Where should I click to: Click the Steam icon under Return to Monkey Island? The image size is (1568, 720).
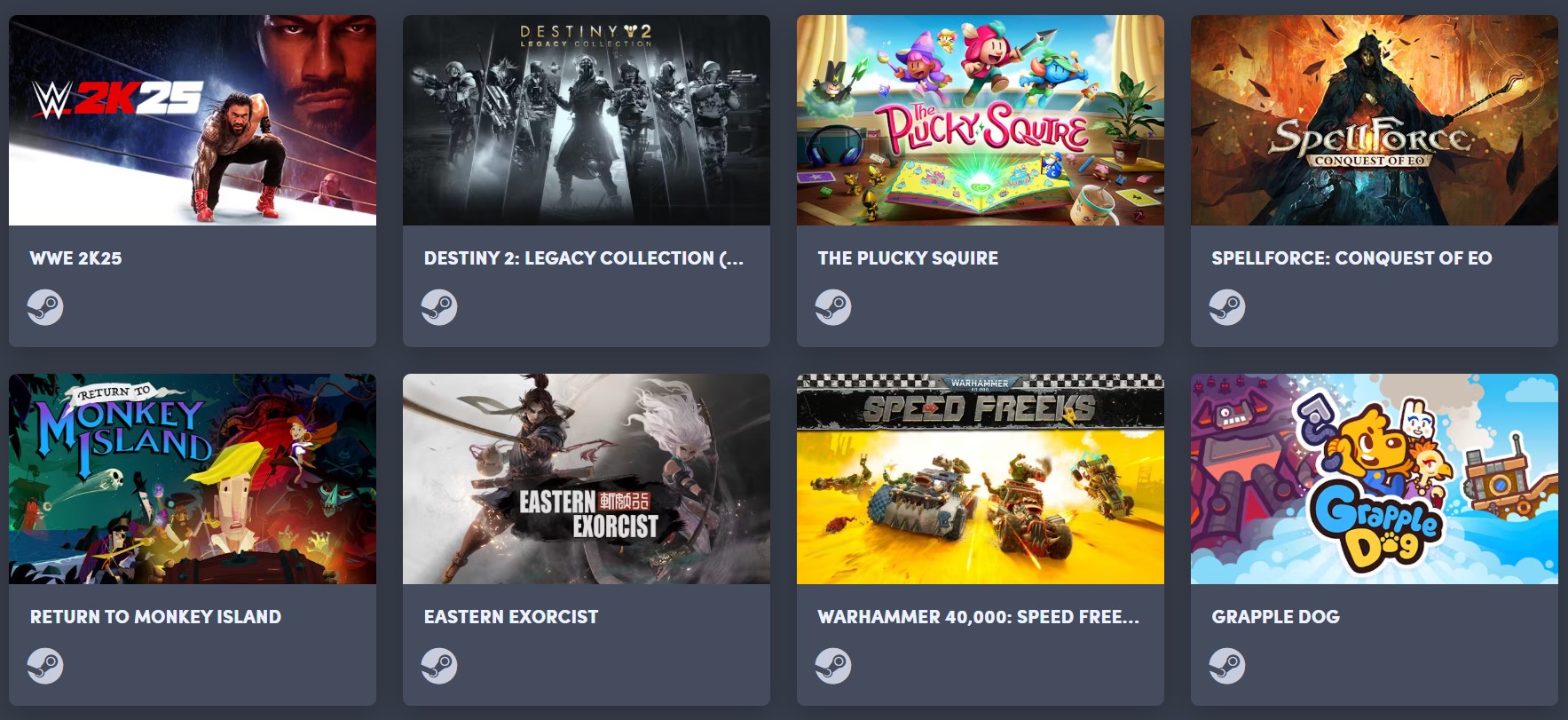(x=45, y=666)
